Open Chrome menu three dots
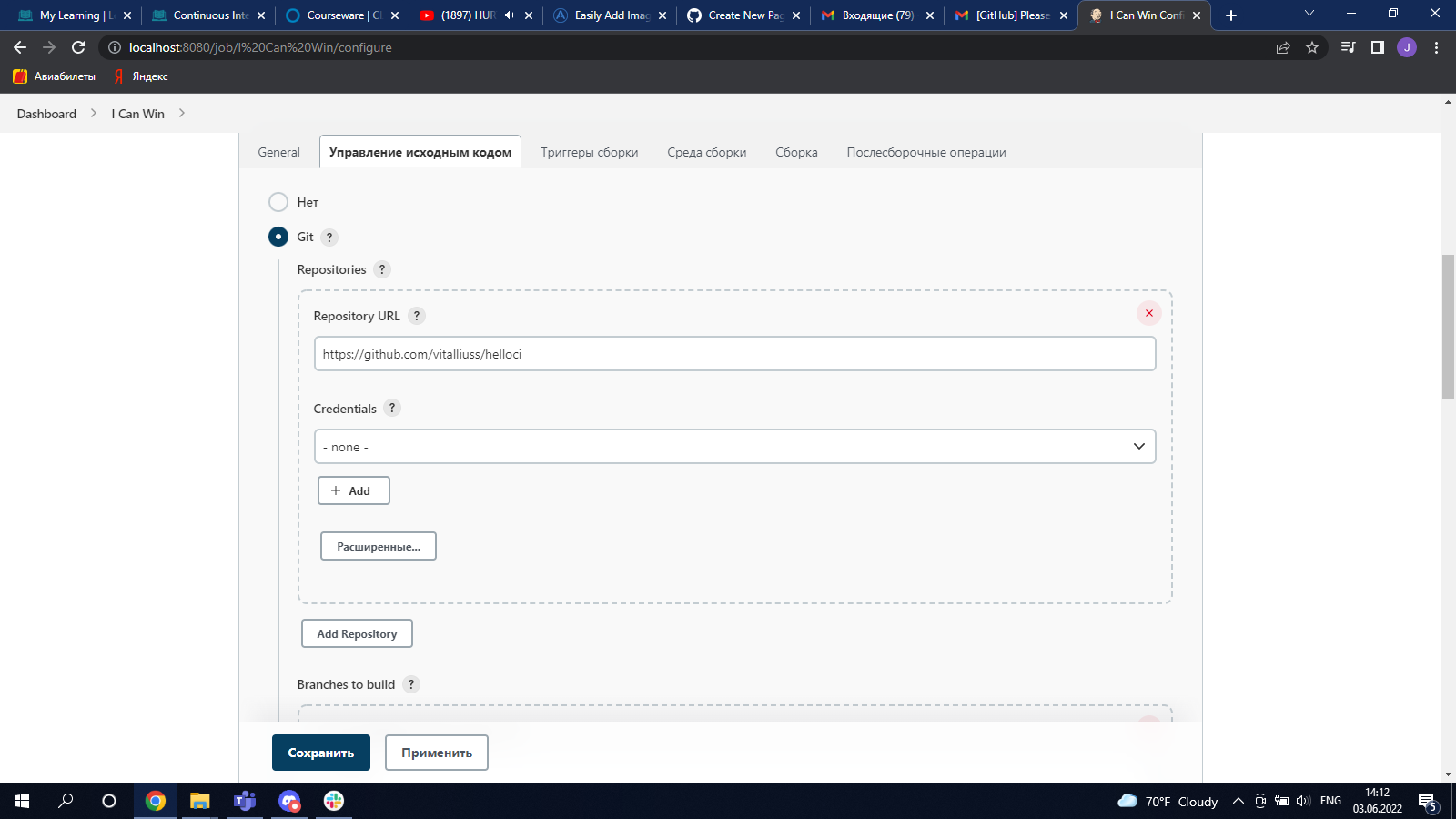The height and width of the screenshot is (819, 1456). point(1436,47)
